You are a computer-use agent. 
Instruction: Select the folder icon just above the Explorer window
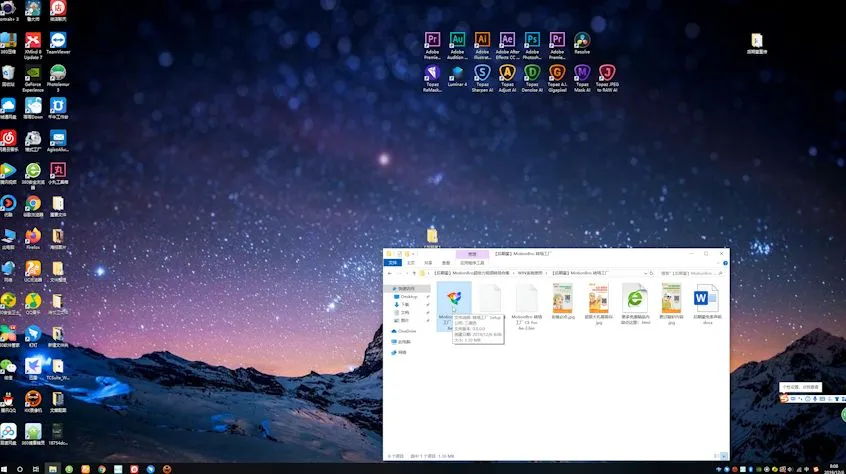[432, 236]
